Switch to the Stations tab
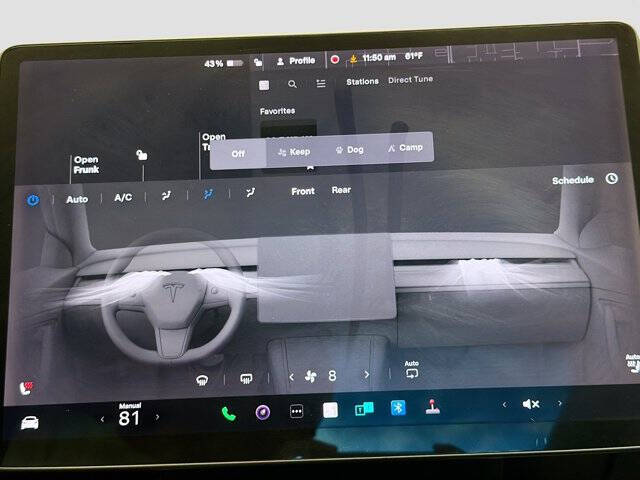The image size is (640, 480). tap(362, 82)
